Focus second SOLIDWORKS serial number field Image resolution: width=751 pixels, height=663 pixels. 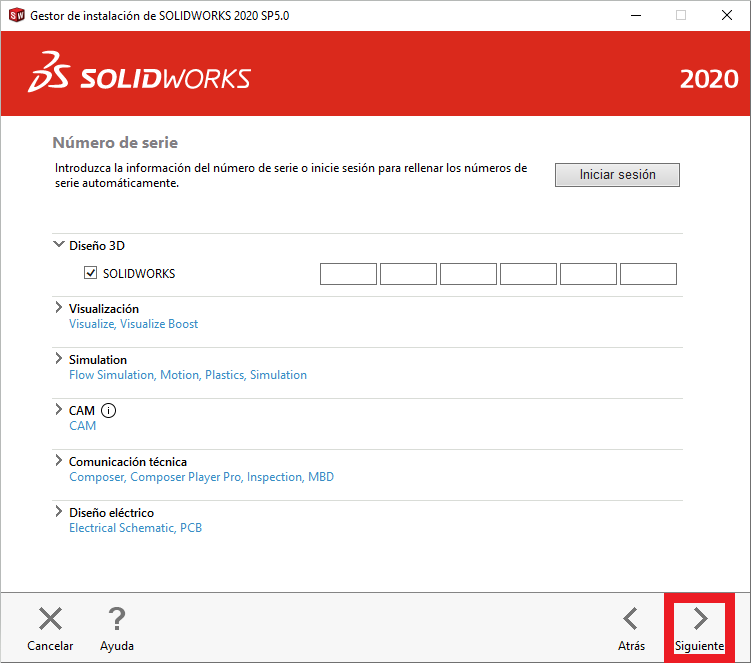tap(408, 274)
